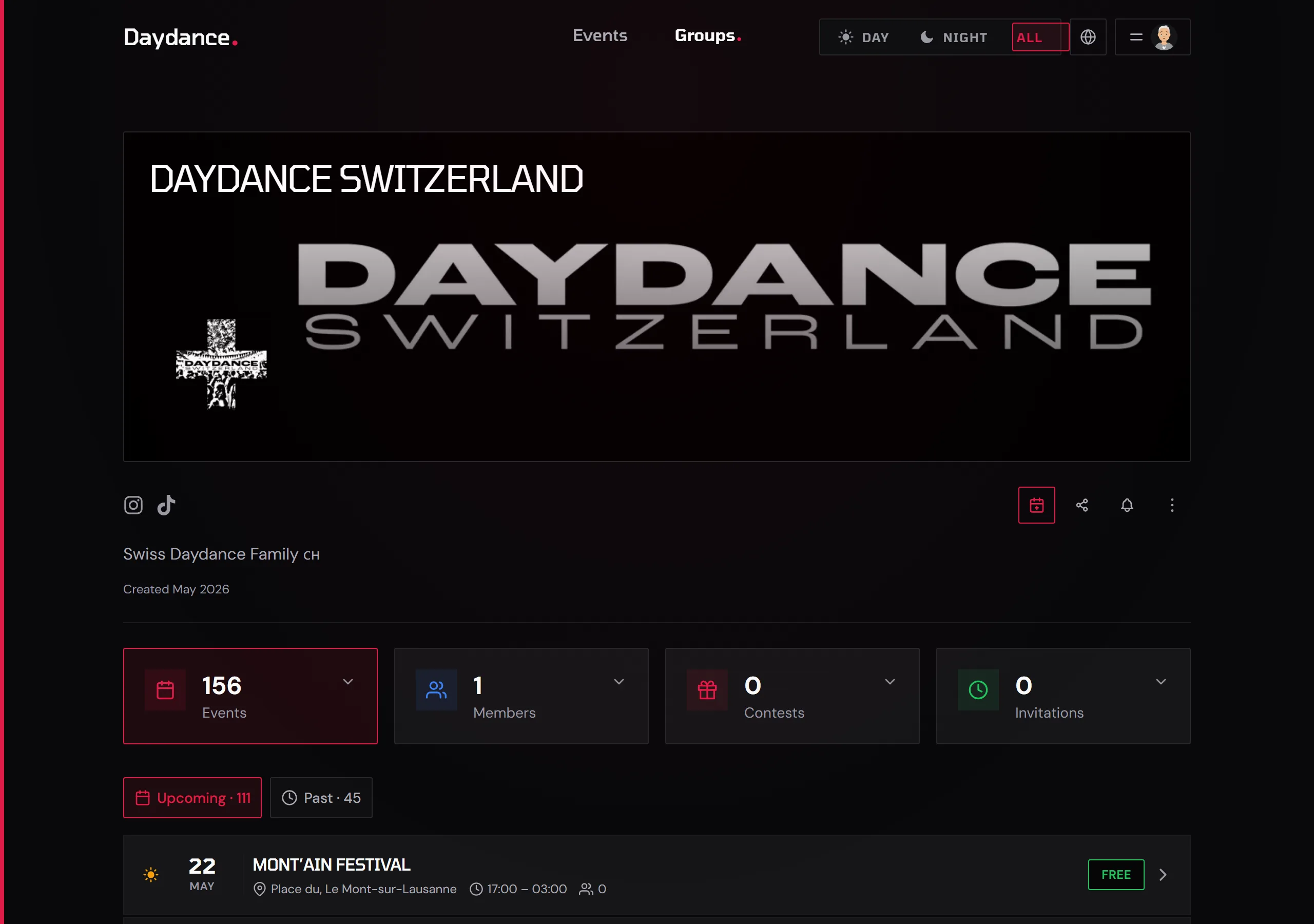This screenshot has width=1314, height=924.
Task: Toggle group notifications bell
Action: point(1127,505)
